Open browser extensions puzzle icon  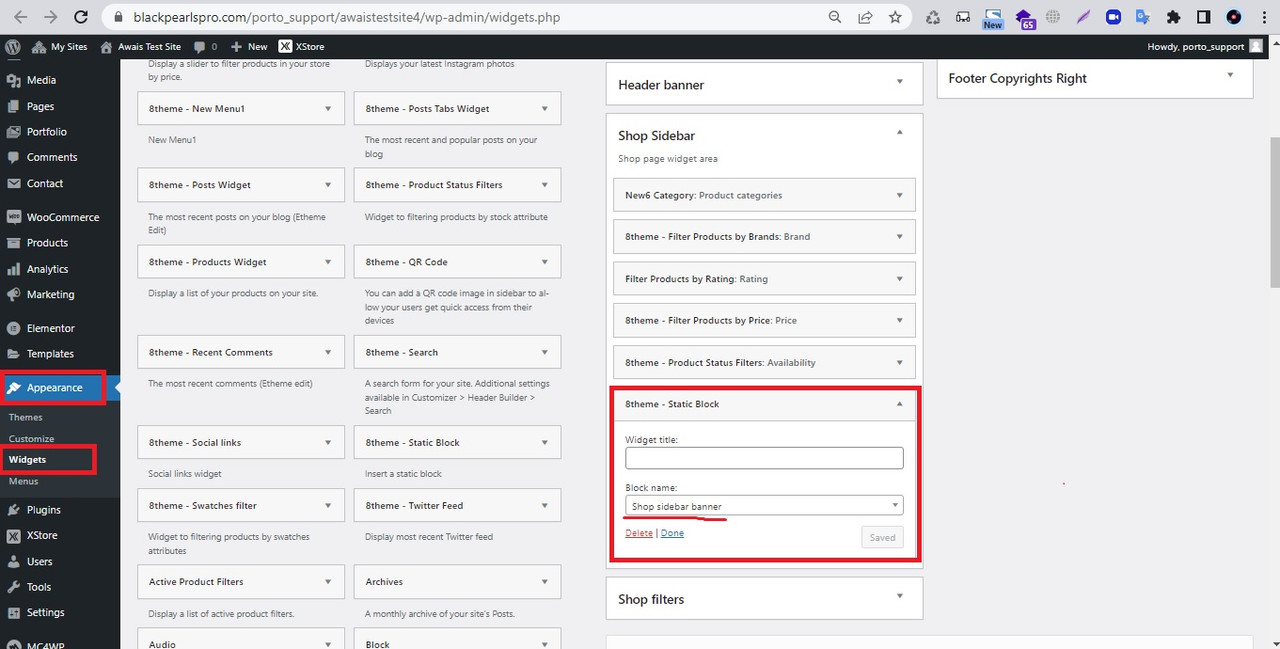1174,17
